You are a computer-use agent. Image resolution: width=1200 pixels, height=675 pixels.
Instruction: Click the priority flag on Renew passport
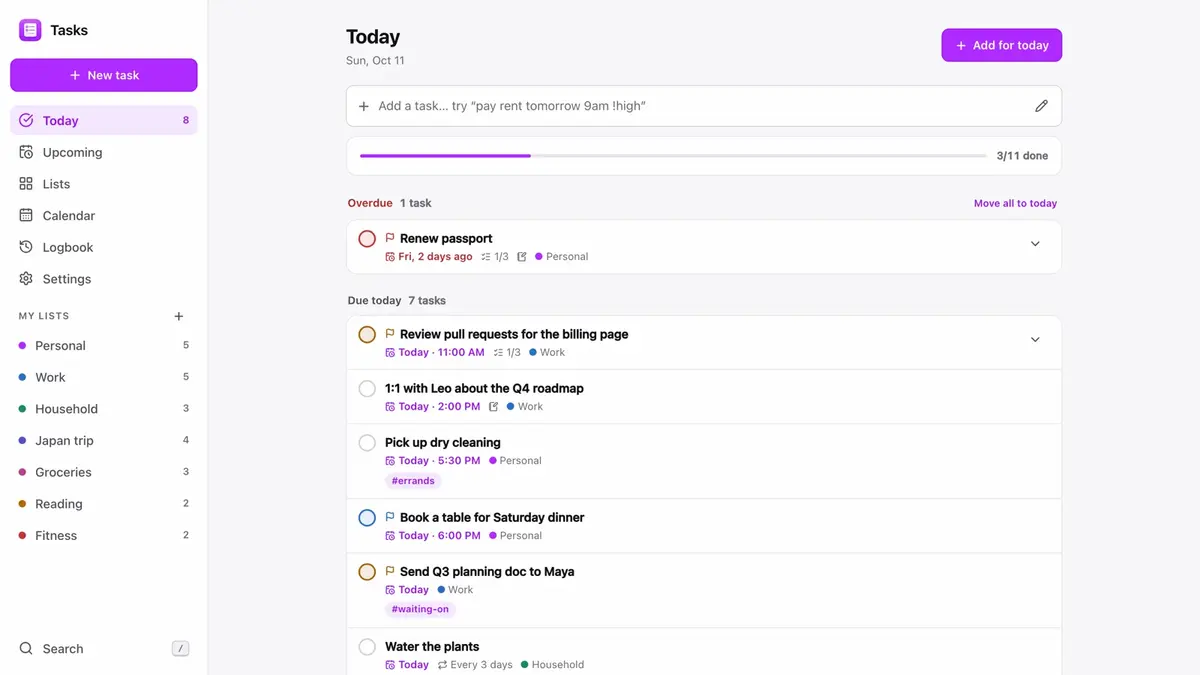390,238
